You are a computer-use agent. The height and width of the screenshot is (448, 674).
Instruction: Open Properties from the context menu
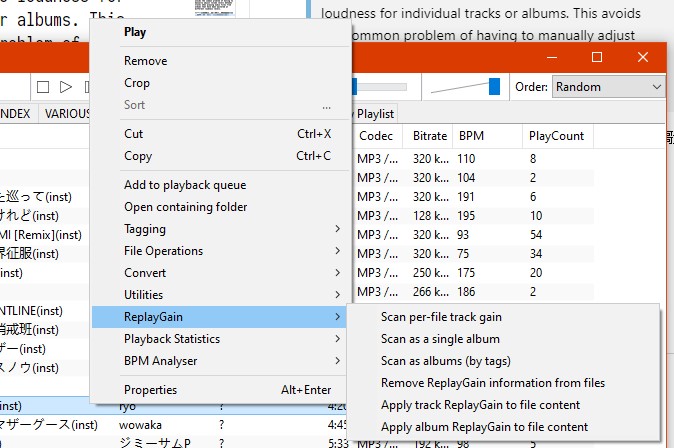pos(220,390)
